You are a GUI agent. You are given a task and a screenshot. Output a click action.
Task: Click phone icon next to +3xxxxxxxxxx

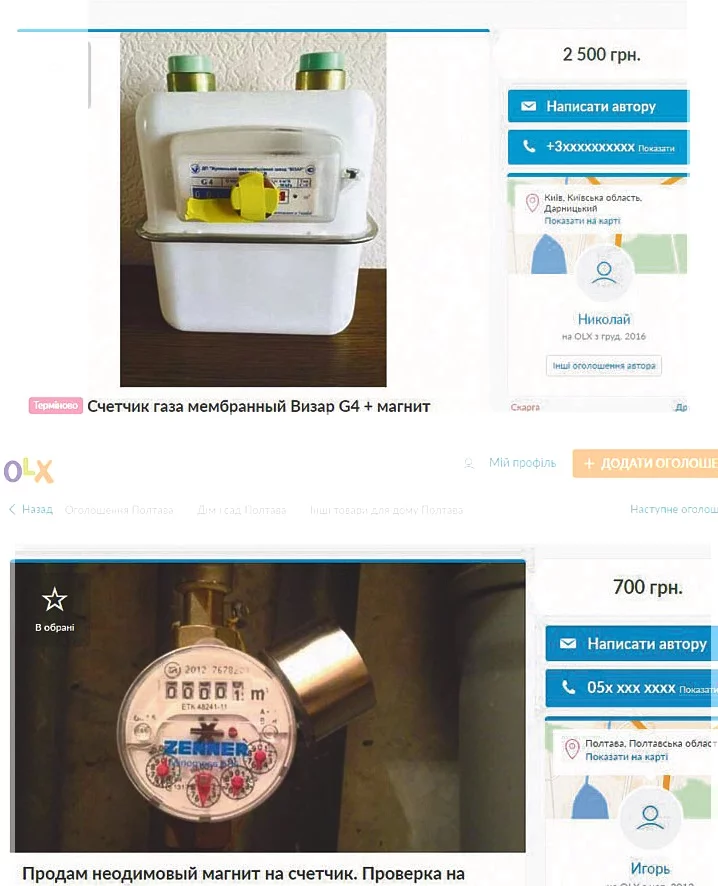[x=529, y=146]
